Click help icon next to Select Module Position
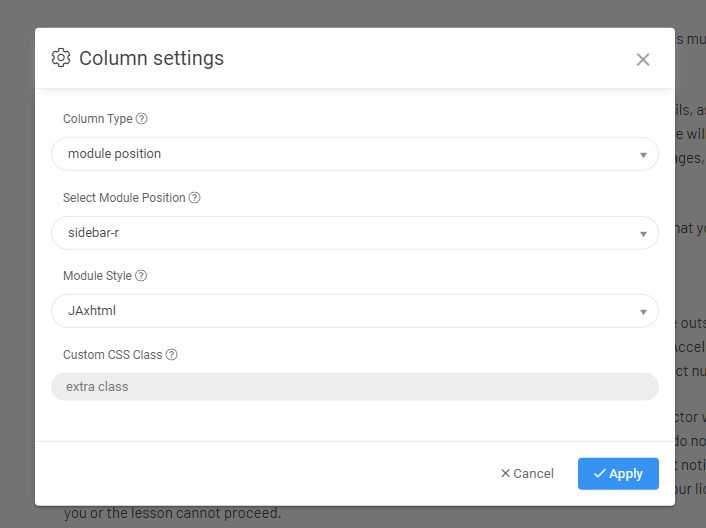 (195, 198)
